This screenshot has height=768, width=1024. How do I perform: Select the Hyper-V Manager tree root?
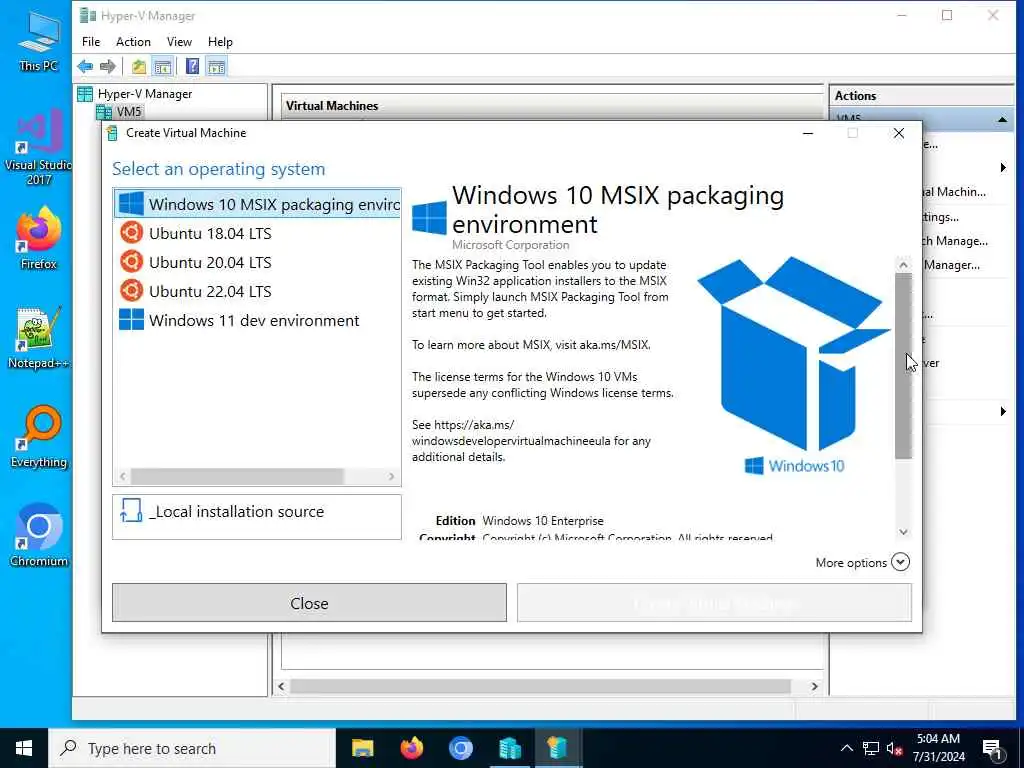click(144, 94)
